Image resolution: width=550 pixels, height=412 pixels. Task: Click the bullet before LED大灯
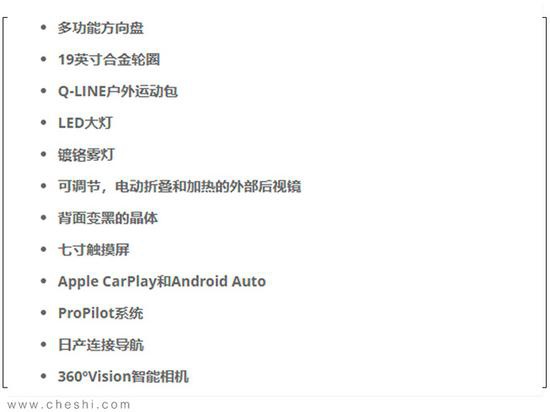(43, 122)
